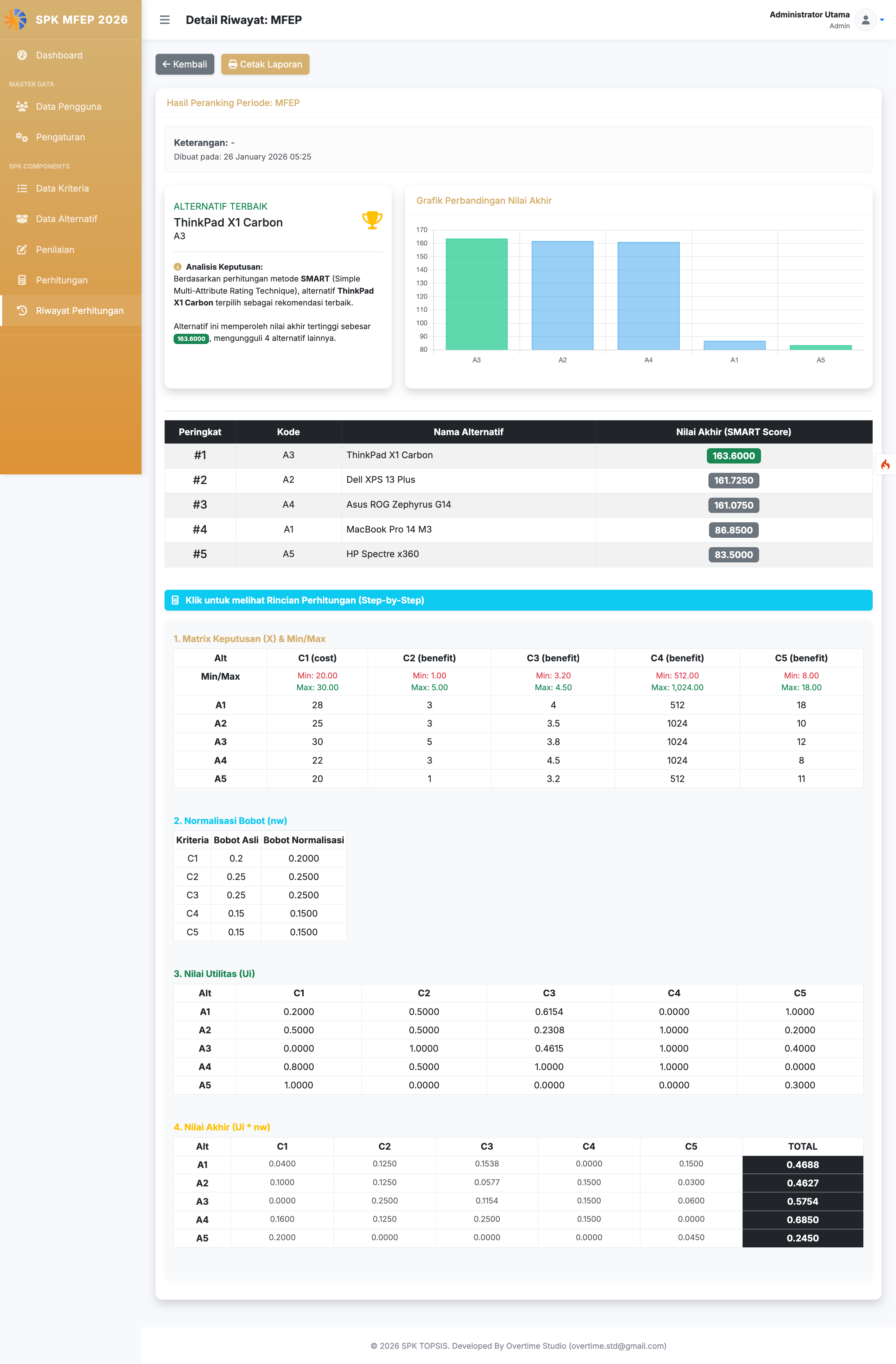Click the gold trophy icon
The height and width of the screenshot is (1364, 896).
click(x=372, y=220)
